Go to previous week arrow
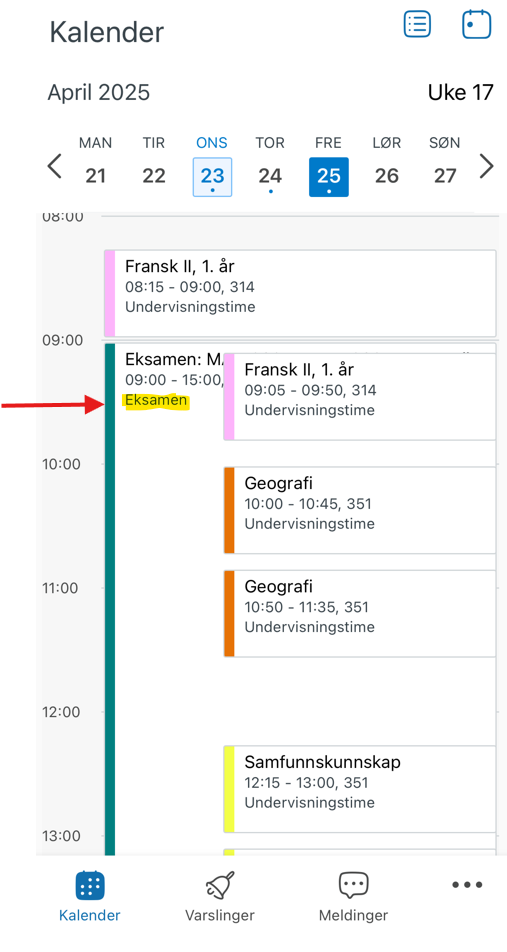The image size is (507, 952). click(55, 166)
